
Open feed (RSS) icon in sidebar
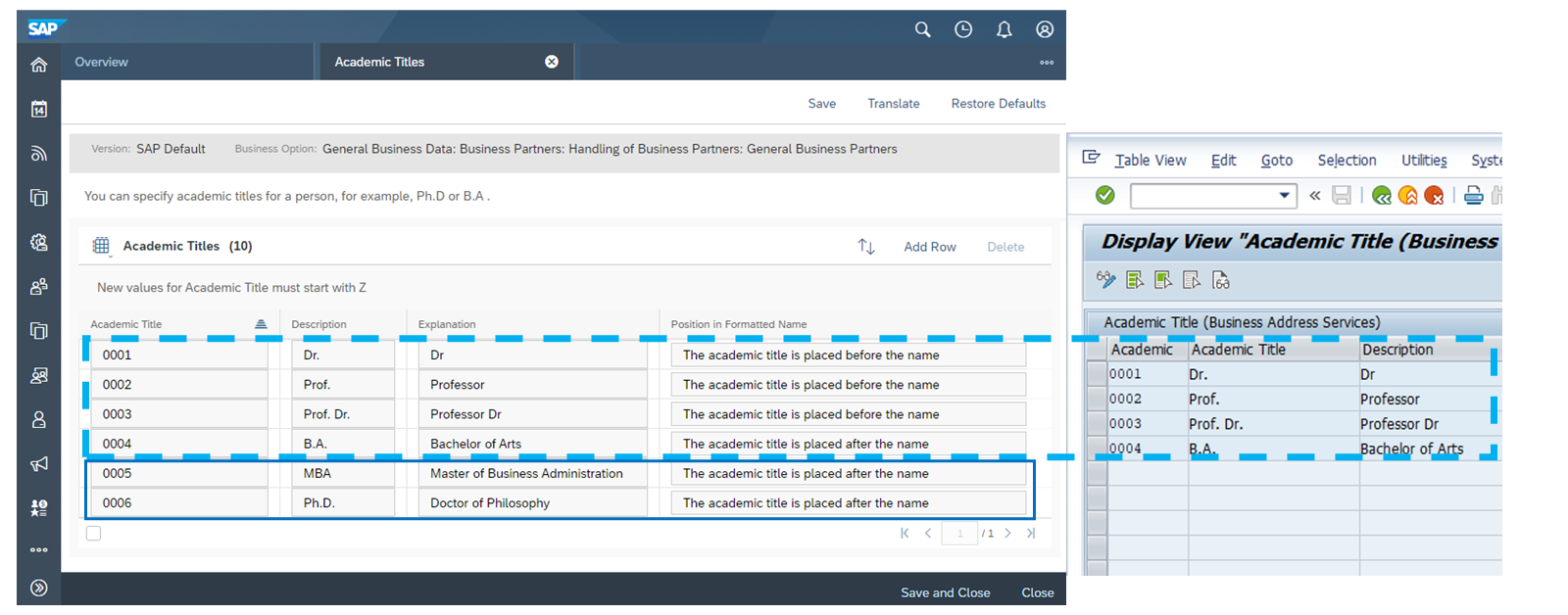pos(38,153)
